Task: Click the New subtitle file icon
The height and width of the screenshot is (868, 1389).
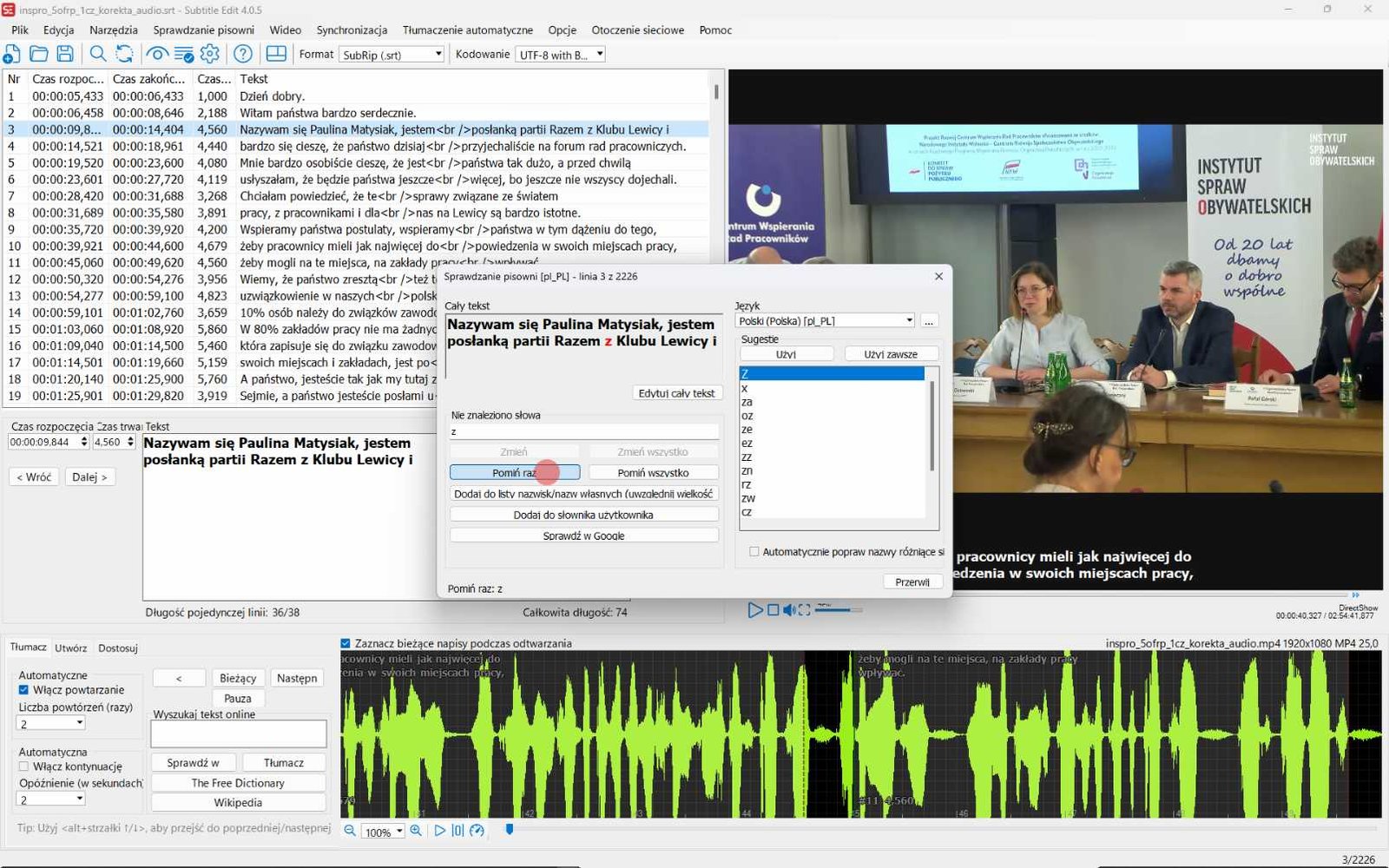Action: click(11, 54)
